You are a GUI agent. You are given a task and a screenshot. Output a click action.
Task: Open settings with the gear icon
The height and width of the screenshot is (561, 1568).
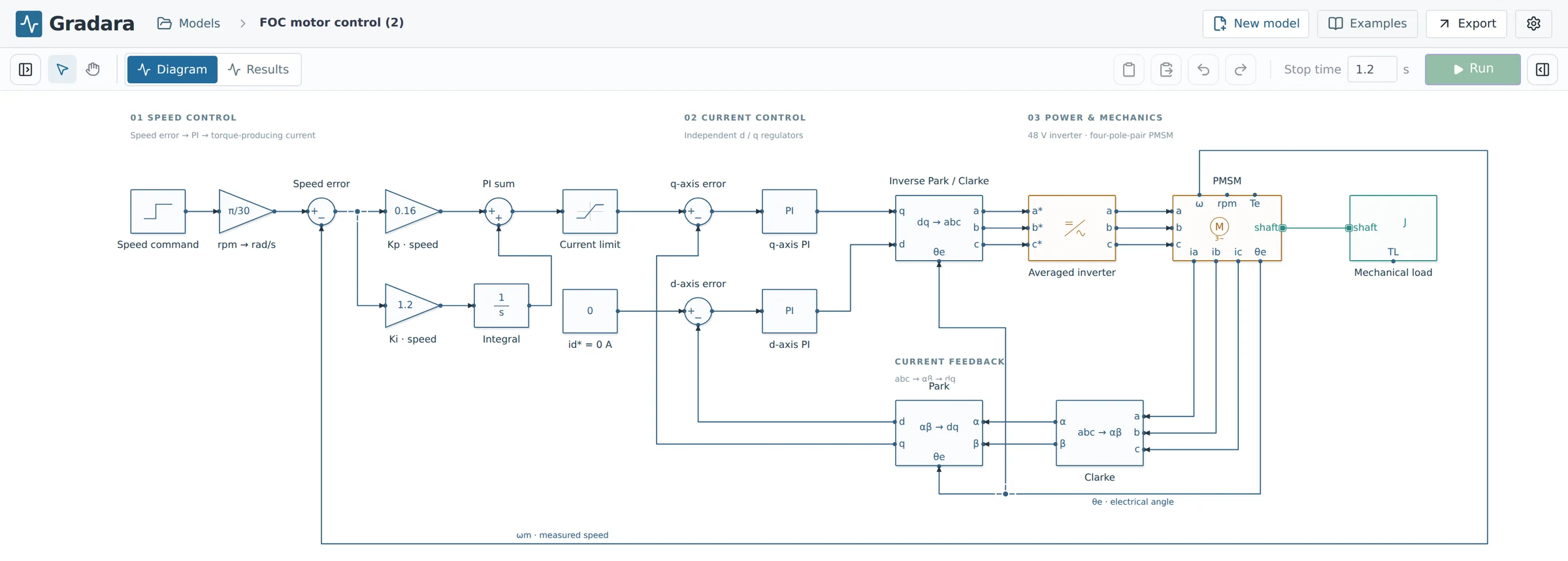[x=1533, y=24]
